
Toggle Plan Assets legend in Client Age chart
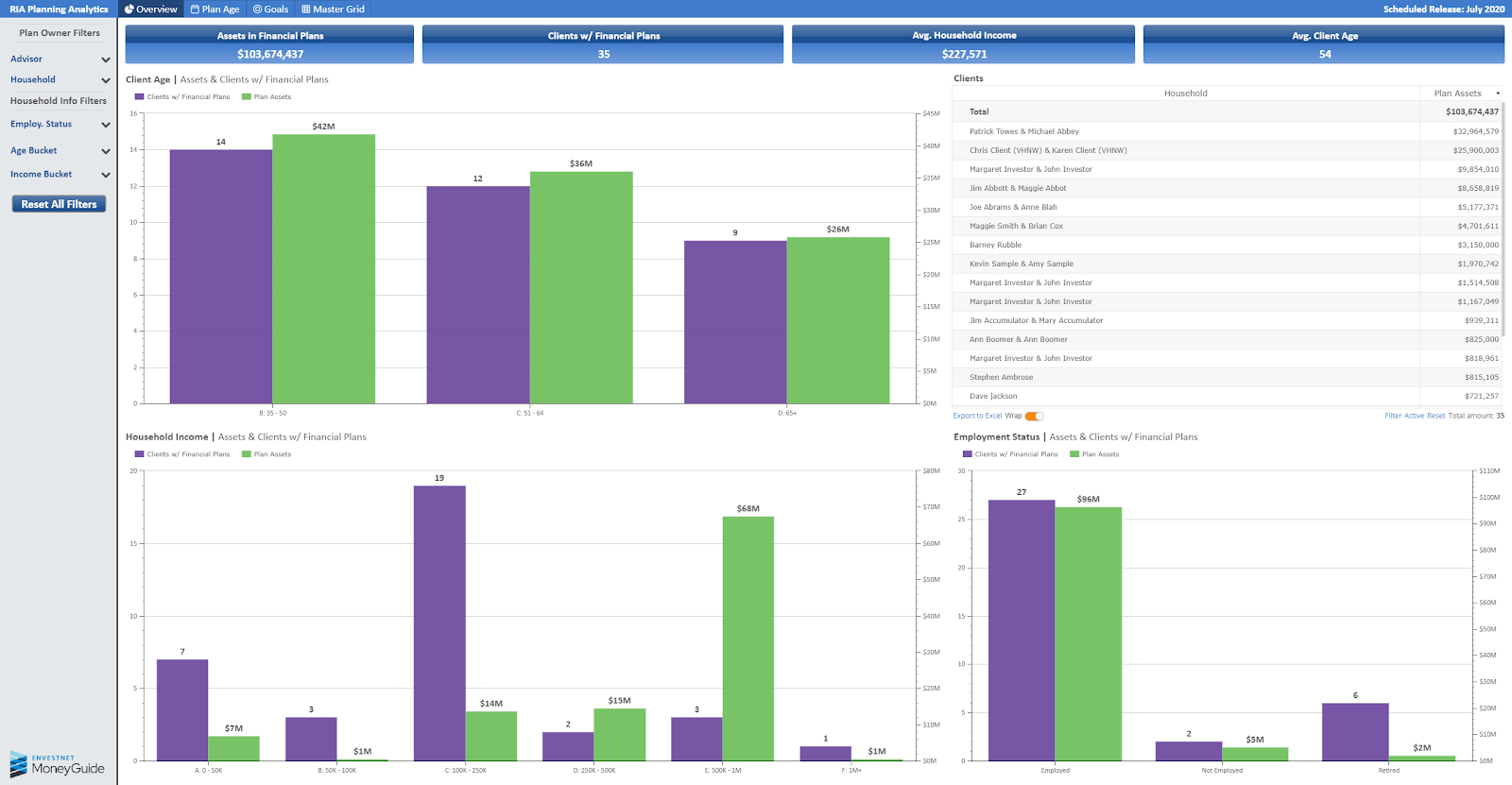pos(266,97)
